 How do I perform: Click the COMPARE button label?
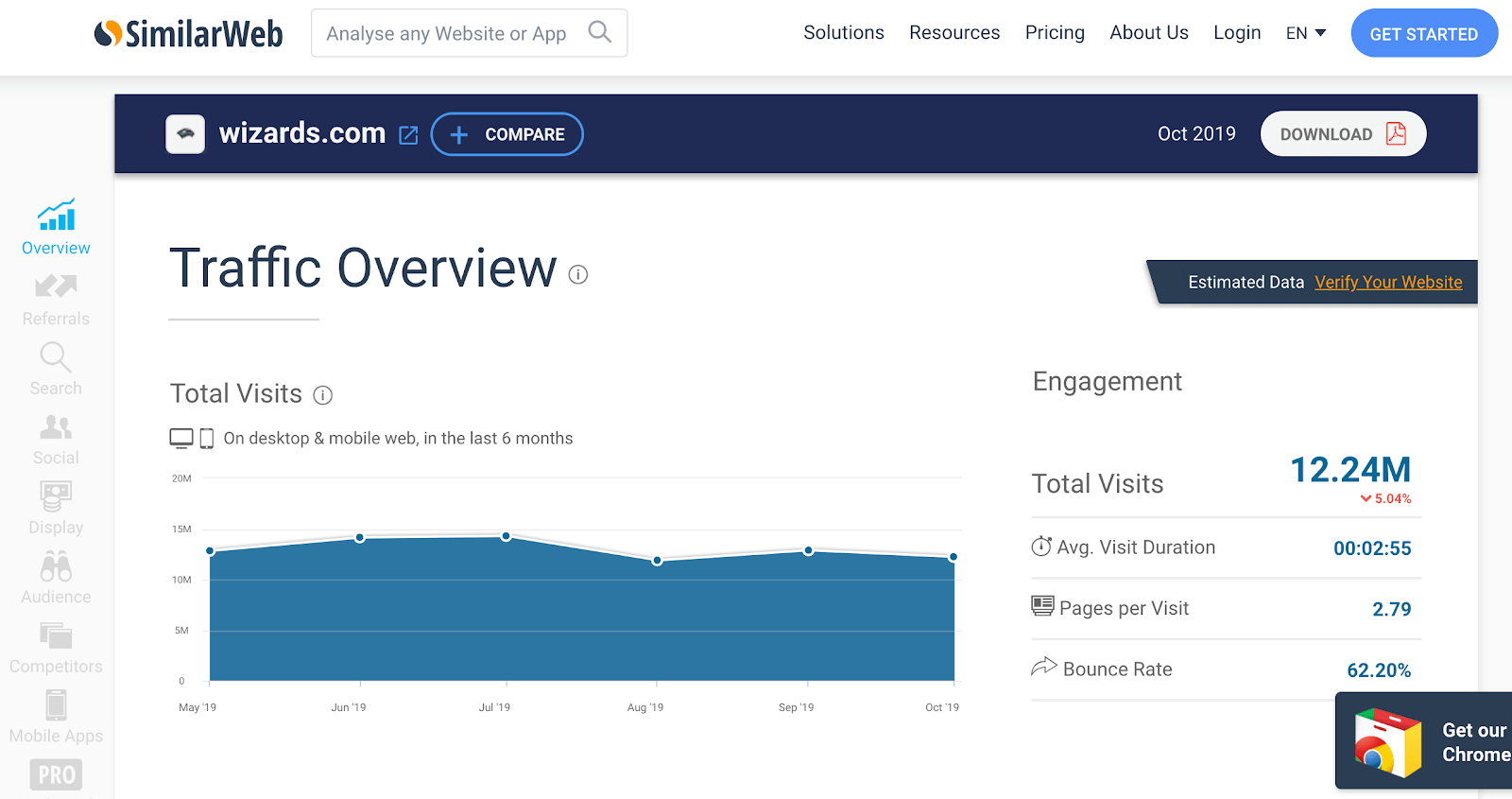click(x=524, y=135)
